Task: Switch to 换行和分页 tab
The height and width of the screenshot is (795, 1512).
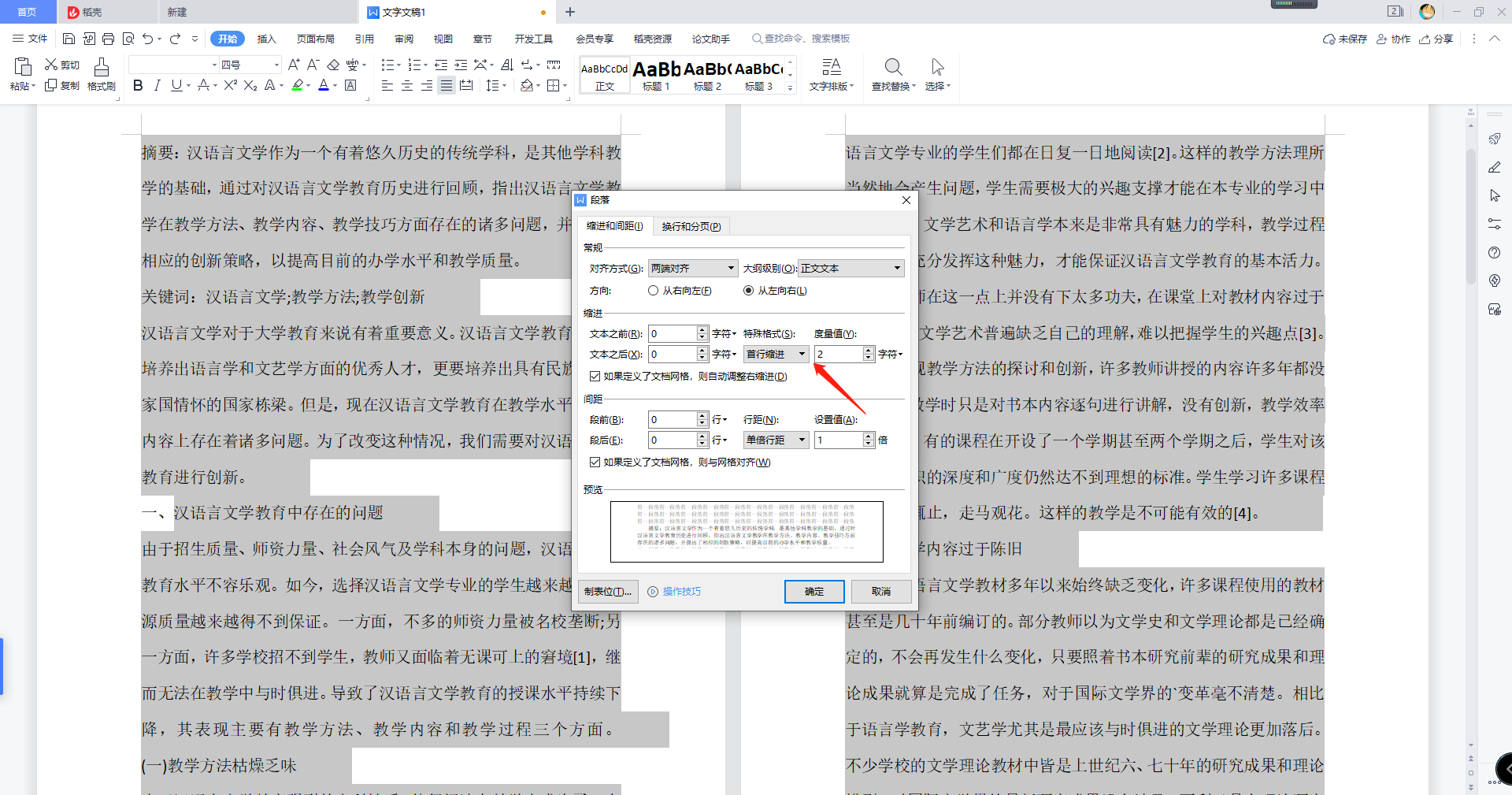Action: [691, 227]
